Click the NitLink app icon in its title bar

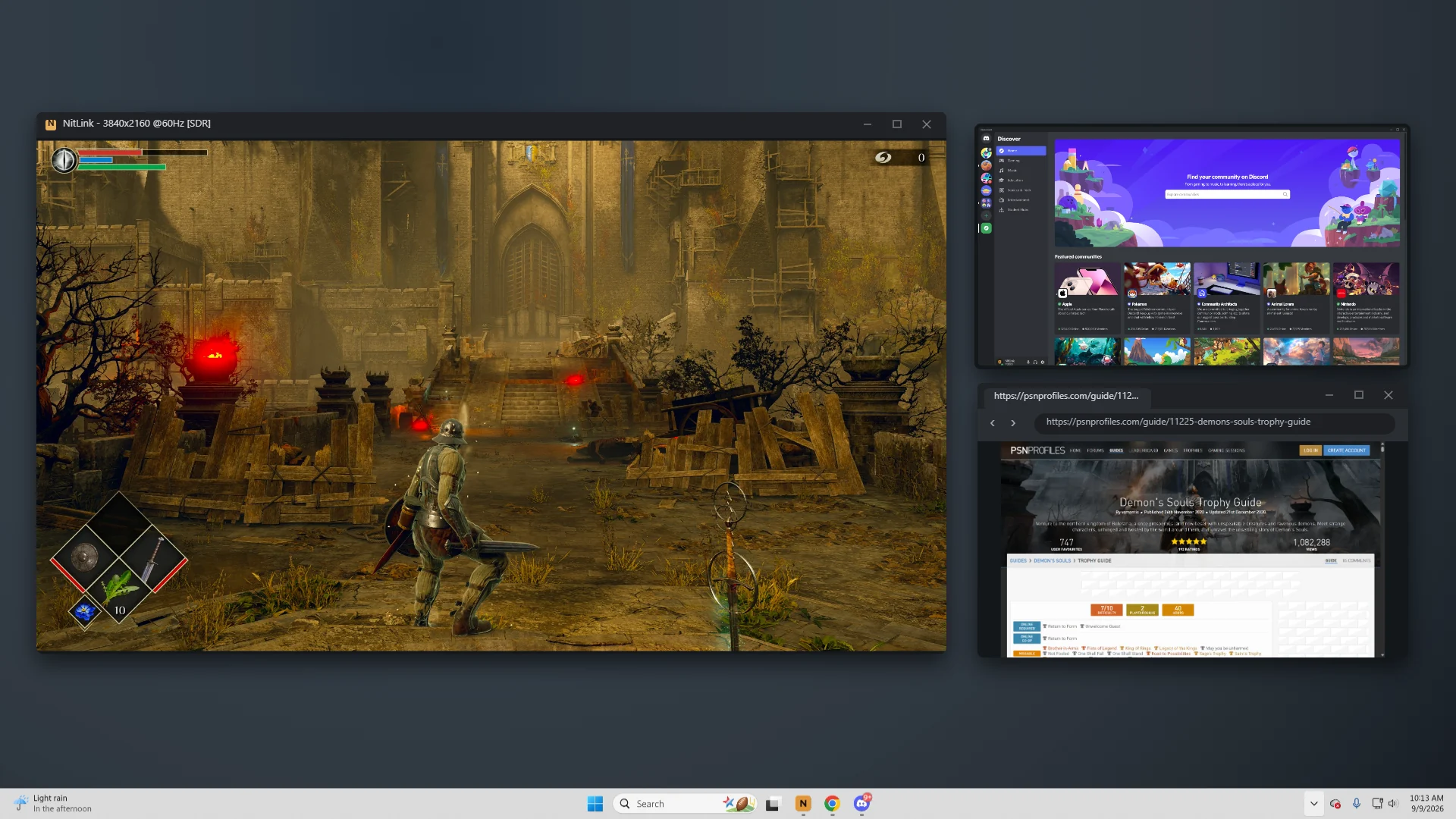[51, 124]
